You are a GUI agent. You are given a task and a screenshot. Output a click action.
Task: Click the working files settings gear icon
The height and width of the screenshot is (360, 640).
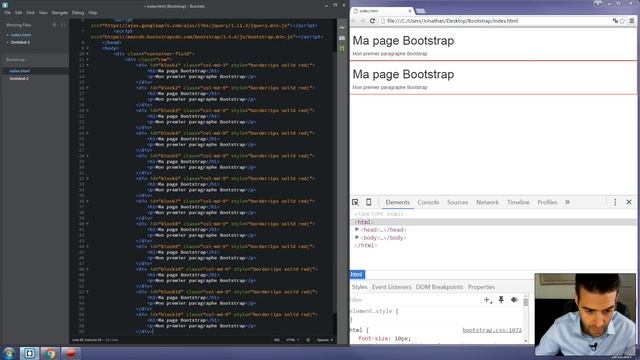tap(54, 25)
